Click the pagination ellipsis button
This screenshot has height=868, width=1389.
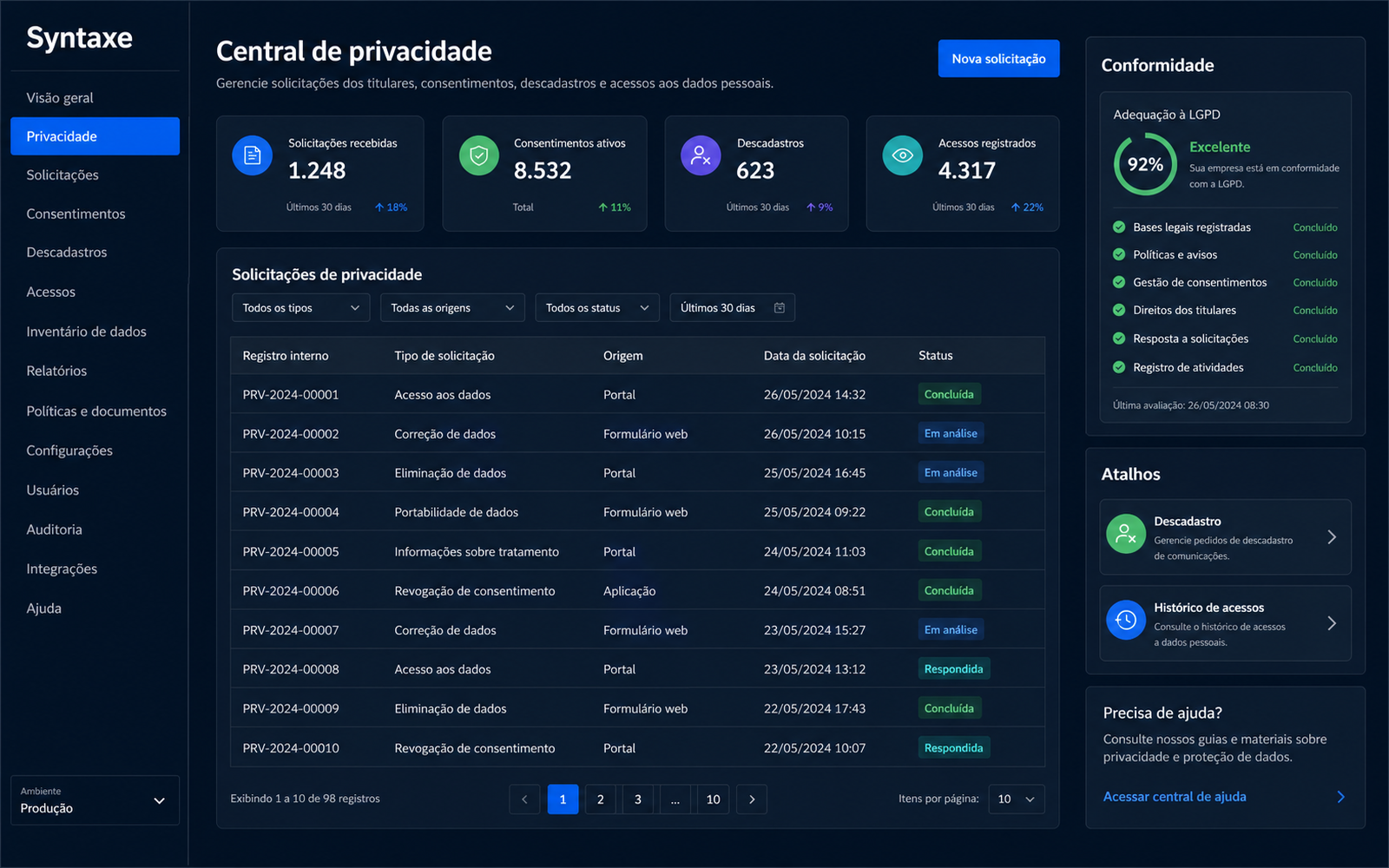pyautogui.click(x=675, y=799)
